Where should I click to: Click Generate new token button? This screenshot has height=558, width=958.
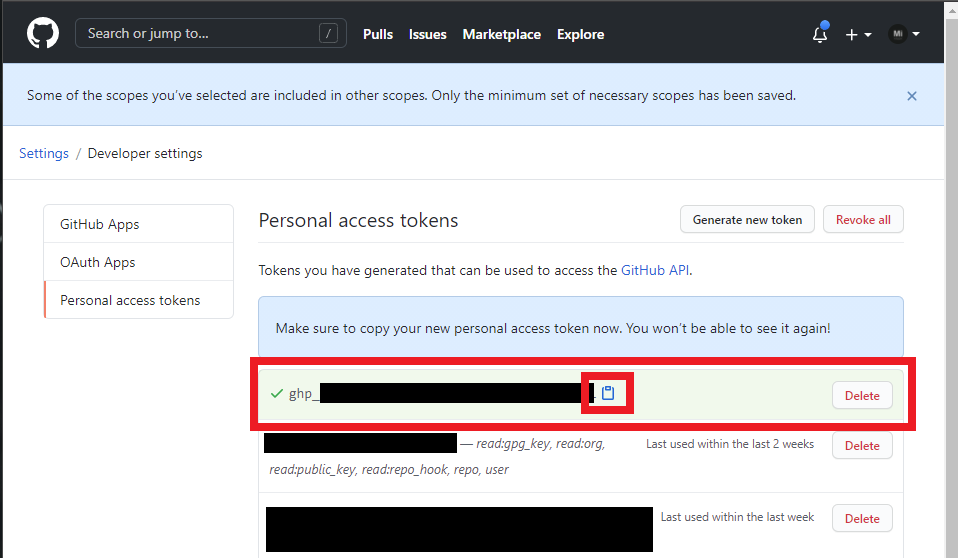pos(747,220)
